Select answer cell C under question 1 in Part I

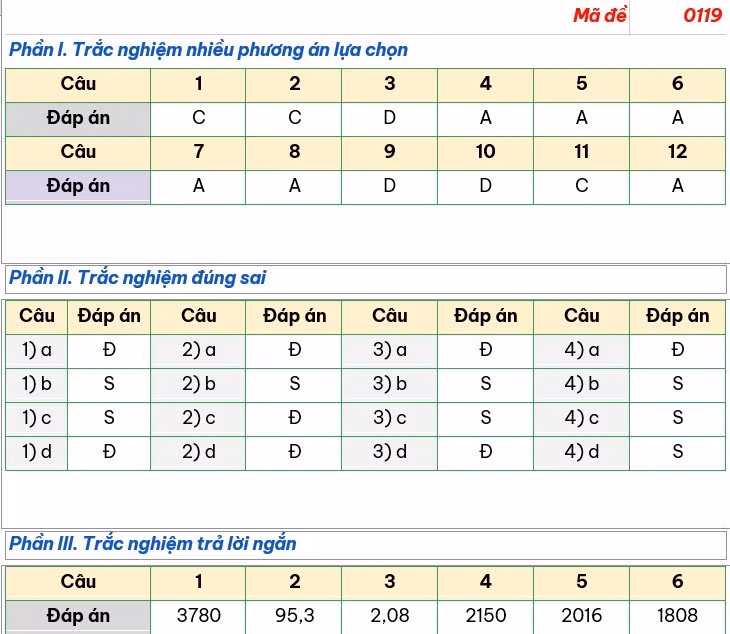coord(198,118)
